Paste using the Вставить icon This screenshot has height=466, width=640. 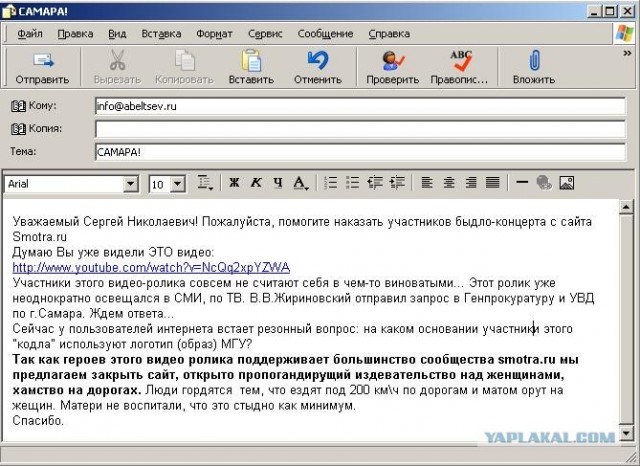pyautogui.click(x=251, y=60)
